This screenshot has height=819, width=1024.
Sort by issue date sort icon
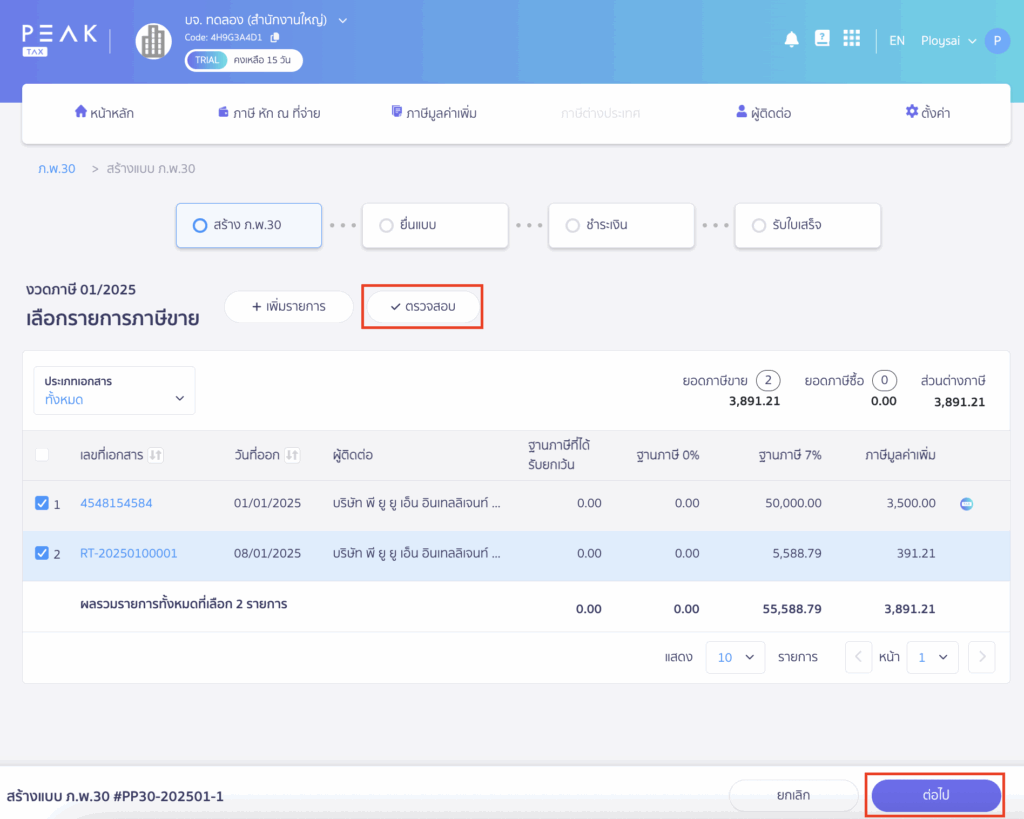point(292,455)
